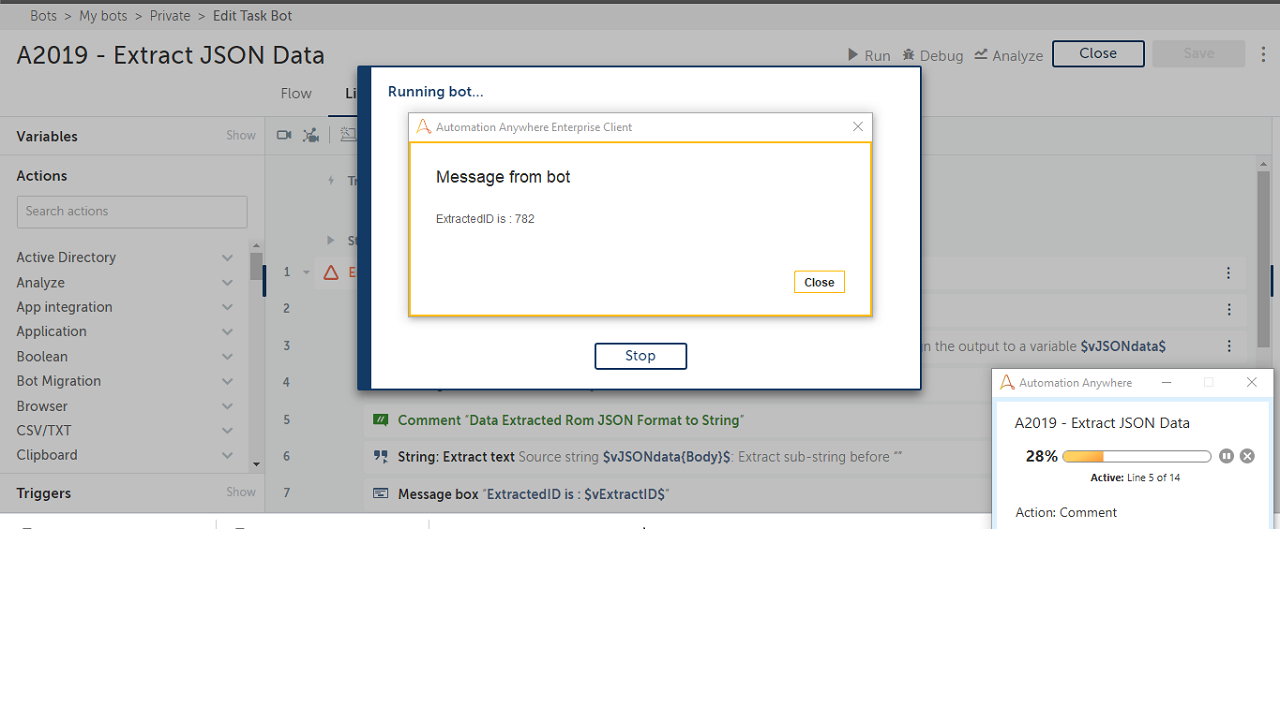Click the Close button in the message box
1280x720 pixels.
[x=819, y=282]
